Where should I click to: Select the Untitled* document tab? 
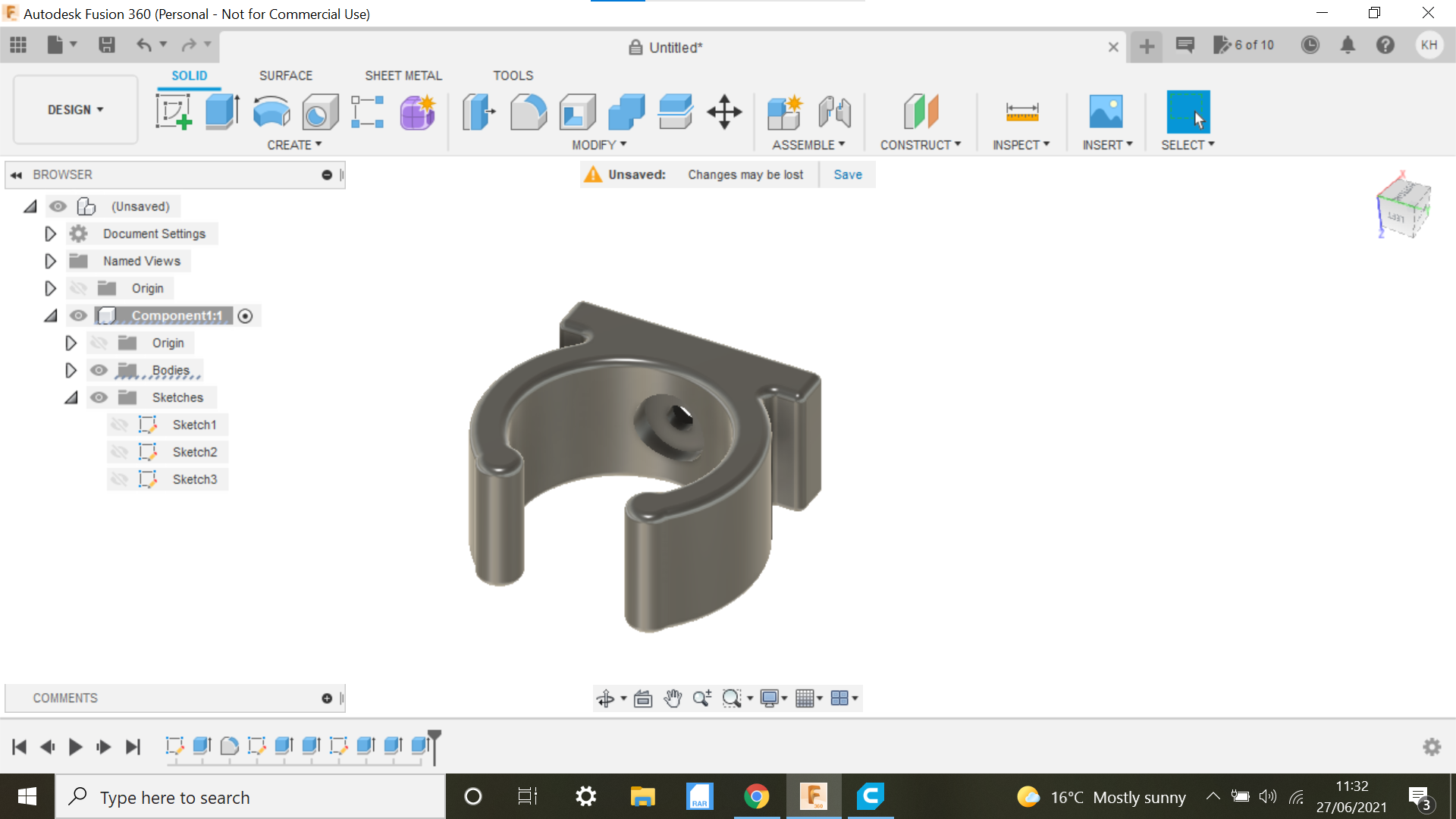tap(666, 47)
